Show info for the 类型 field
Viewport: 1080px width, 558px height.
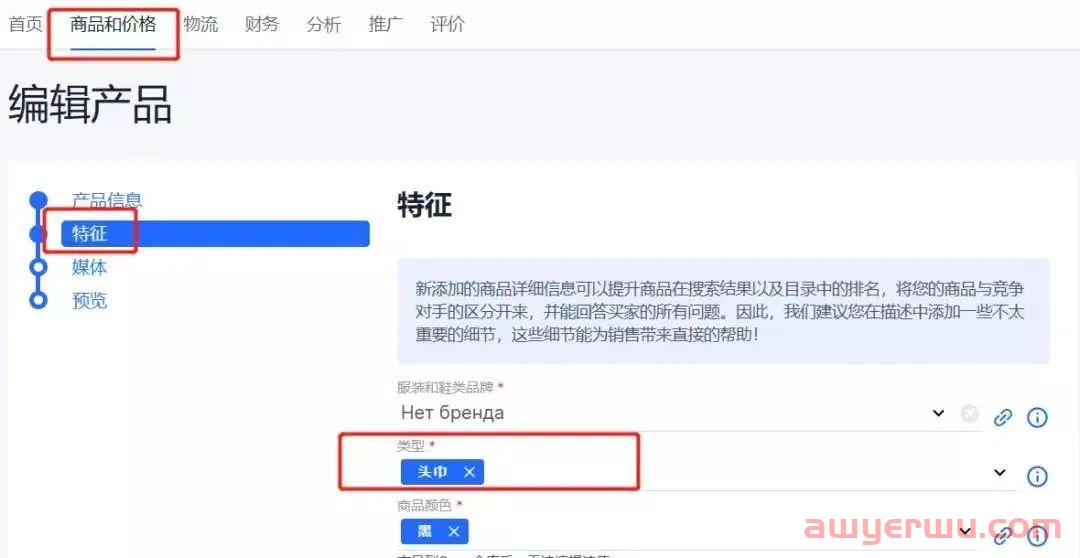point(1037,476)
